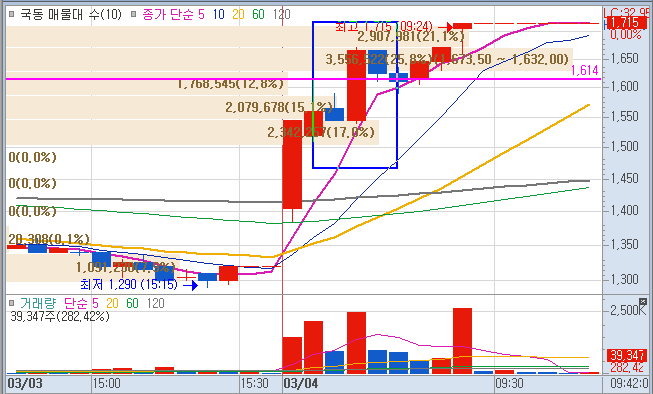The image size is (653, 394).
Task: Click the magenta 1,614 price line label
Action: tap(584, 70)
